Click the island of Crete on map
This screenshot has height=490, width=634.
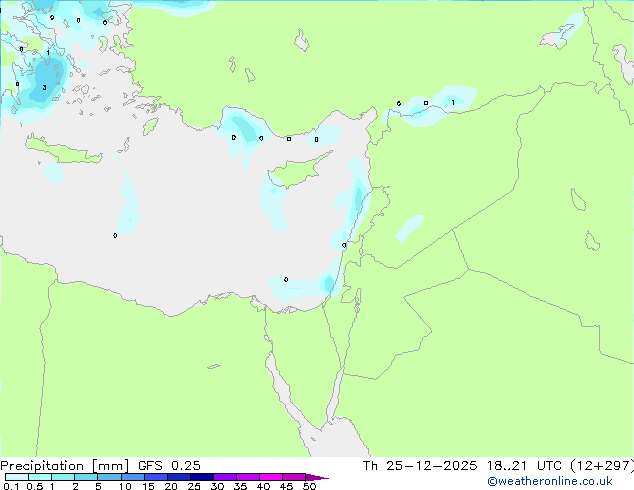click(63, 150)
